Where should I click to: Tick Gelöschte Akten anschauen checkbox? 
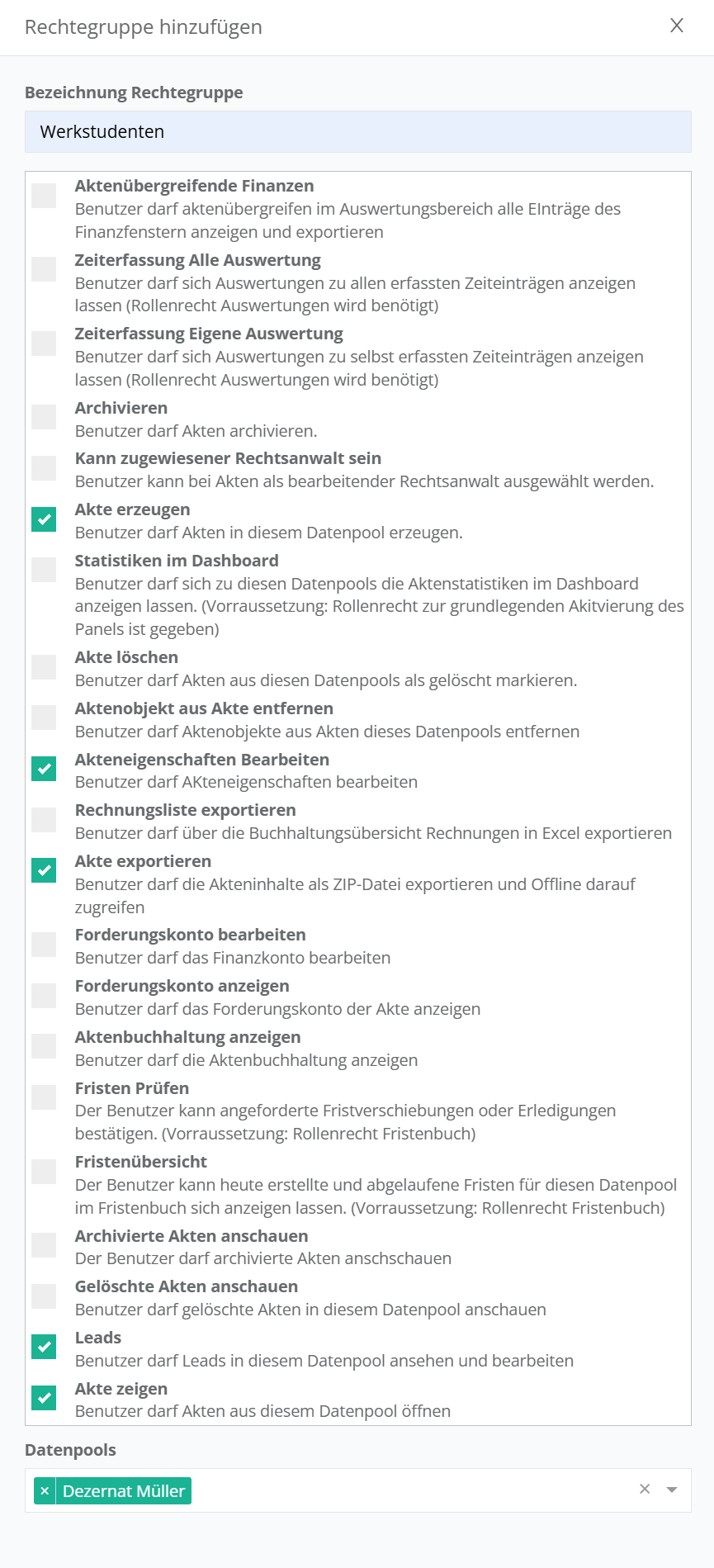click(44, 1296)
